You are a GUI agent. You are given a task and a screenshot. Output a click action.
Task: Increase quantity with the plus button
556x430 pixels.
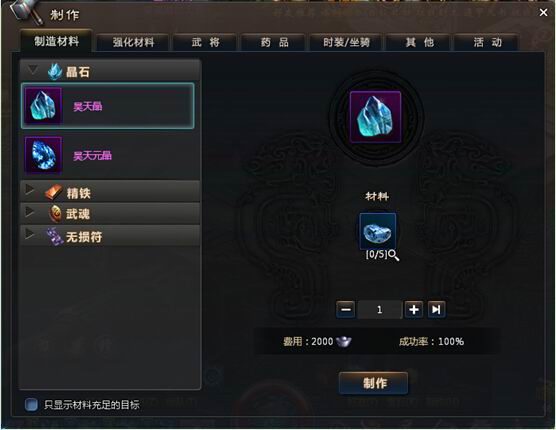point(413,309)
